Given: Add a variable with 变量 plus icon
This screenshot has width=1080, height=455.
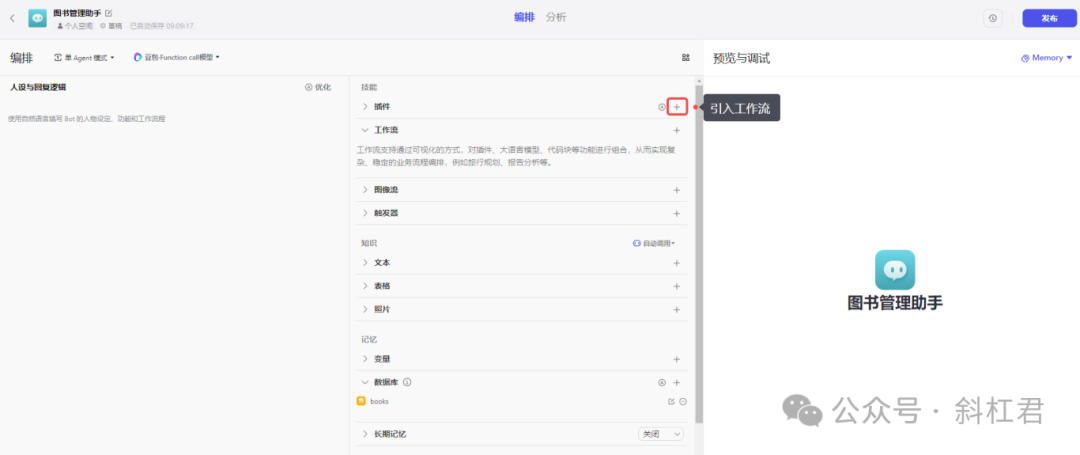Looking at the screenshot, I should click(676, 359).
